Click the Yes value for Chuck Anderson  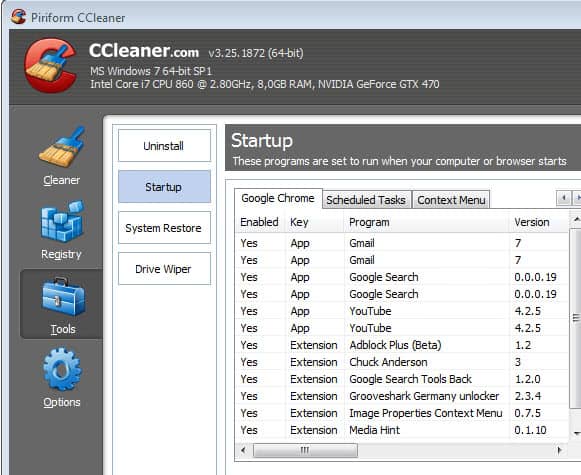coord(249,362)
